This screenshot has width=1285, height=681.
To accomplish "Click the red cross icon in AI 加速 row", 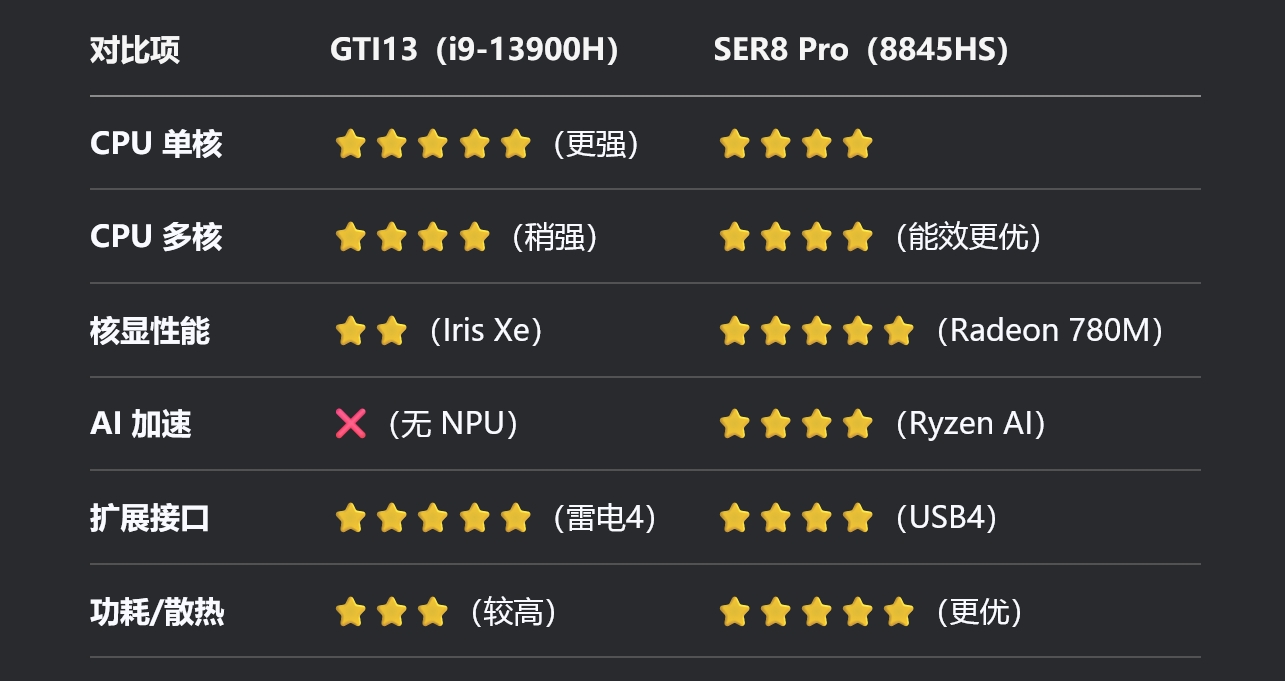I will coord(351,424).
